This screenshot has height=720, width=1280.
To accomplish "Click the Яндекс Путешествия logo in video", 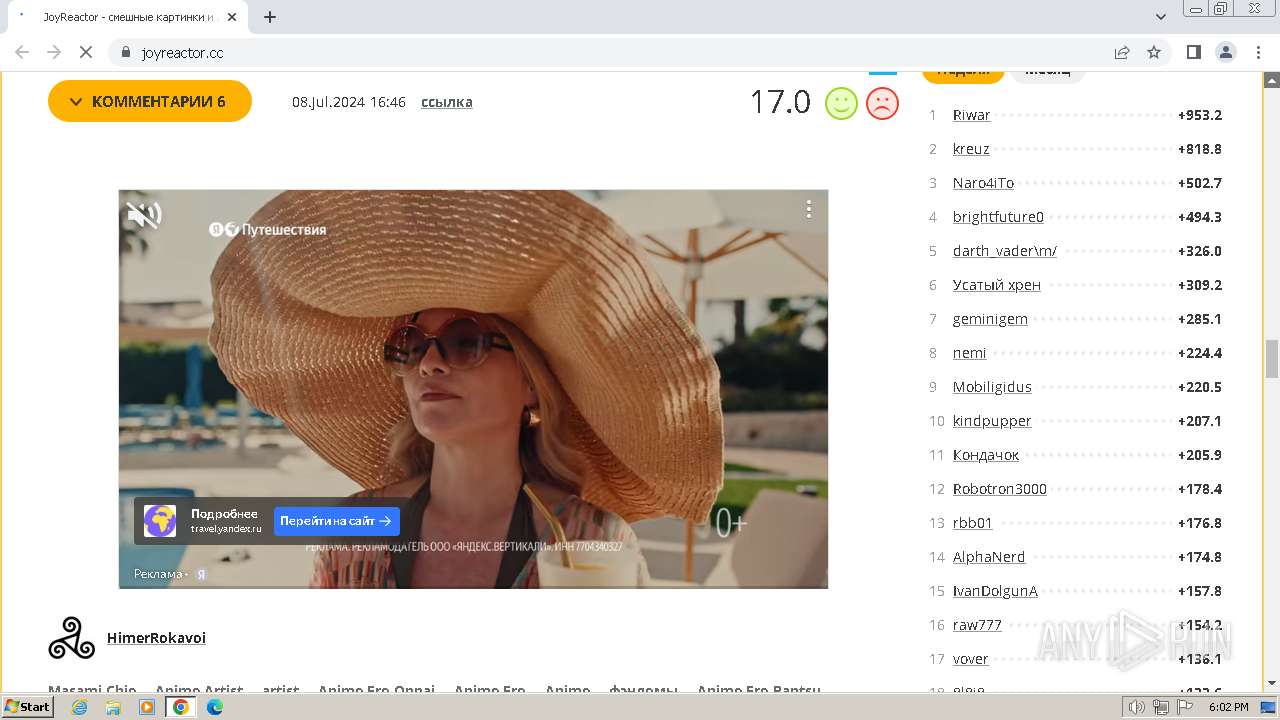I will pyautogui.click(x=267, y=229).
